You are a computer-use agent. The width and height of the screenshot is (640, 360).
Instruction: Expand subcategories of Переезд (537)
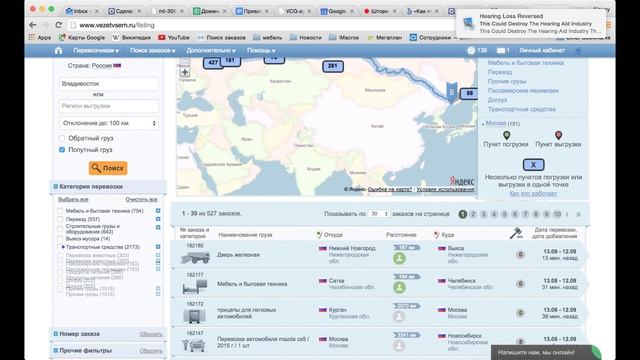point(158,219)
